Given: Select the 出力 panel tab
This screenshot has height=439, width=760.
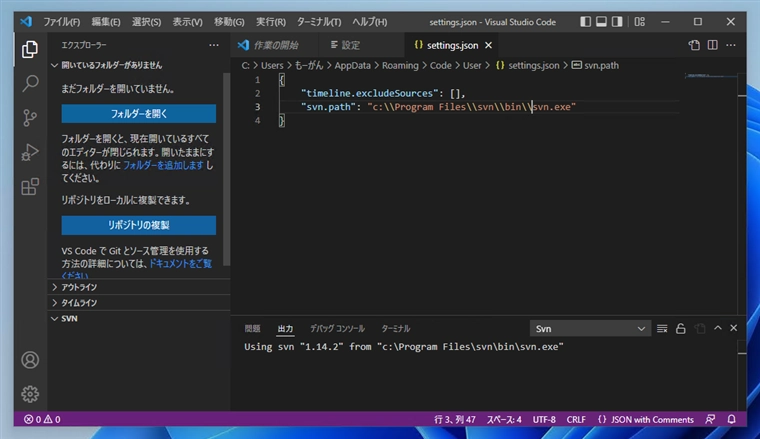Looking at the screenshot, I should [x=285, y=329].
